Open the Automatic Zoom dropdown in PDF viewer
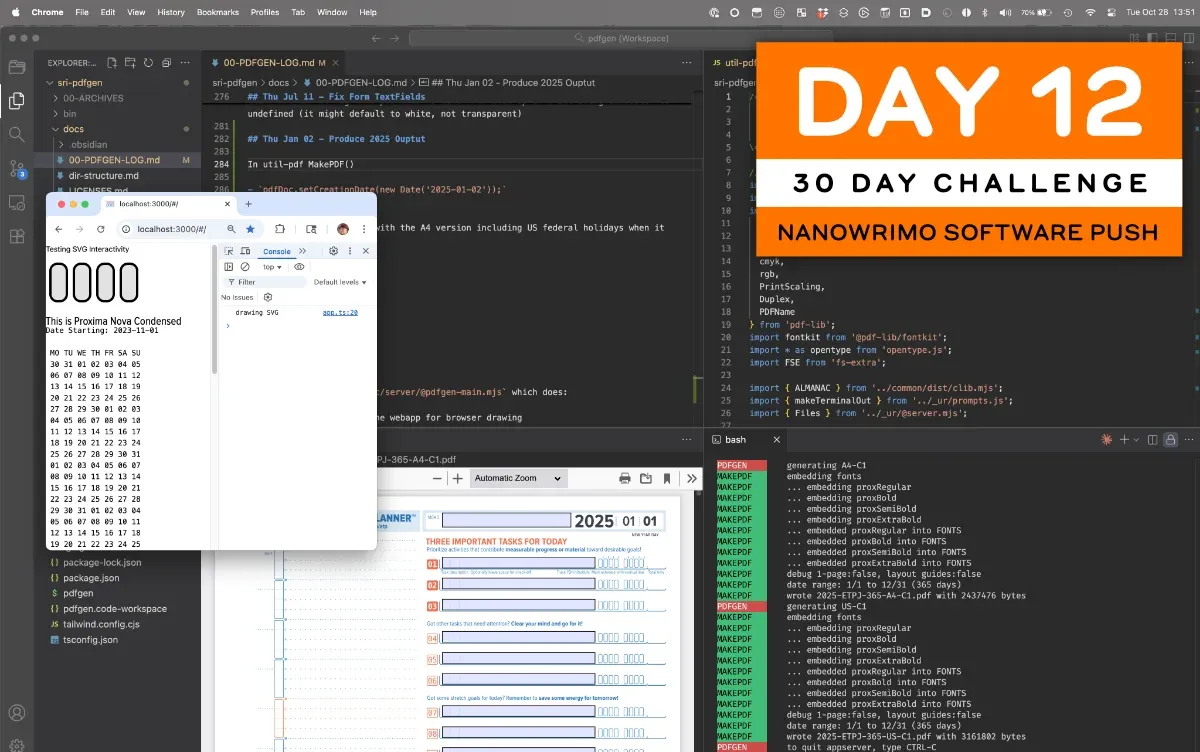 [517, 480]
